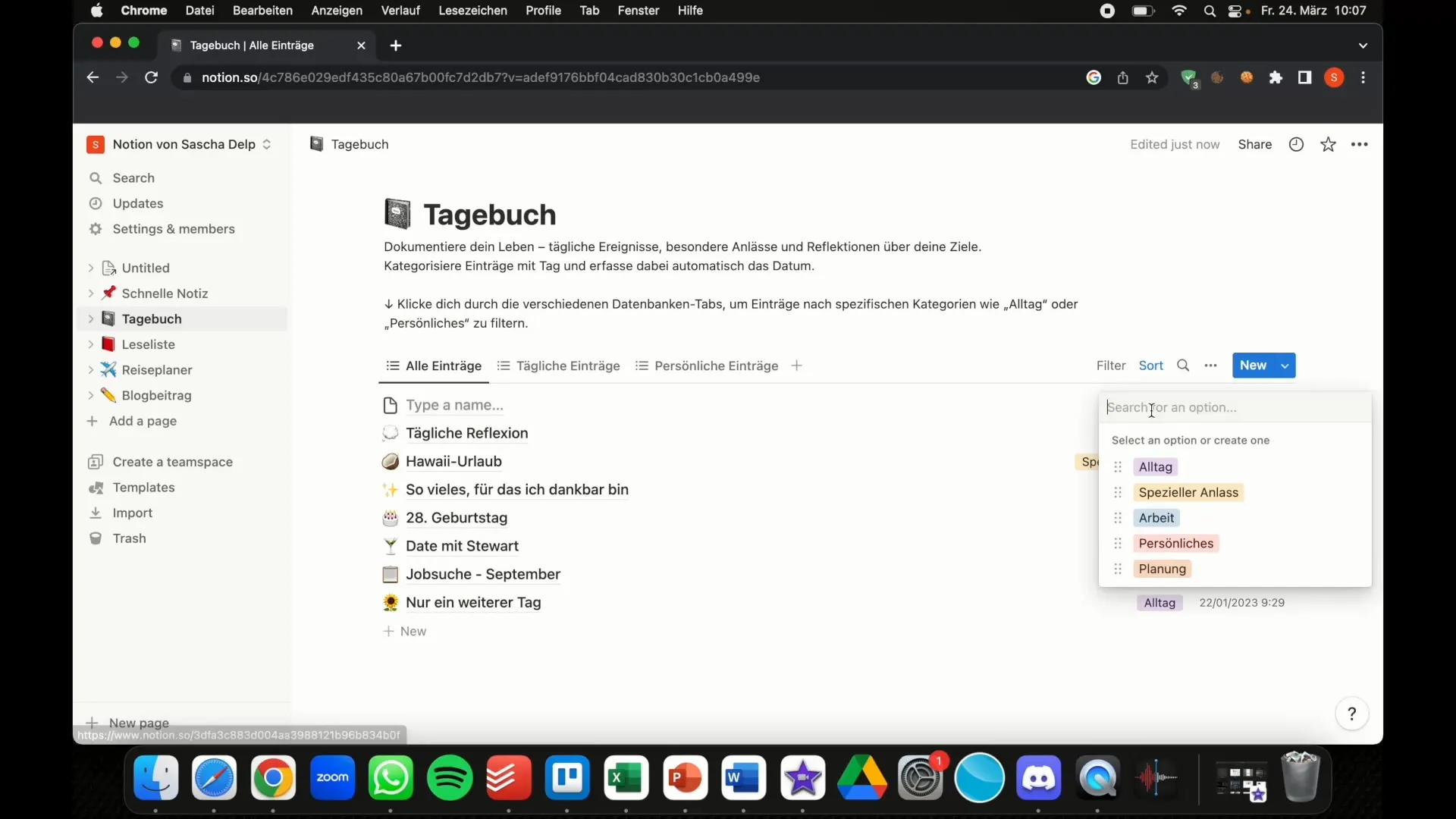Select the Planung category option
The image size is (1456, 819).
coord(1163,568)
